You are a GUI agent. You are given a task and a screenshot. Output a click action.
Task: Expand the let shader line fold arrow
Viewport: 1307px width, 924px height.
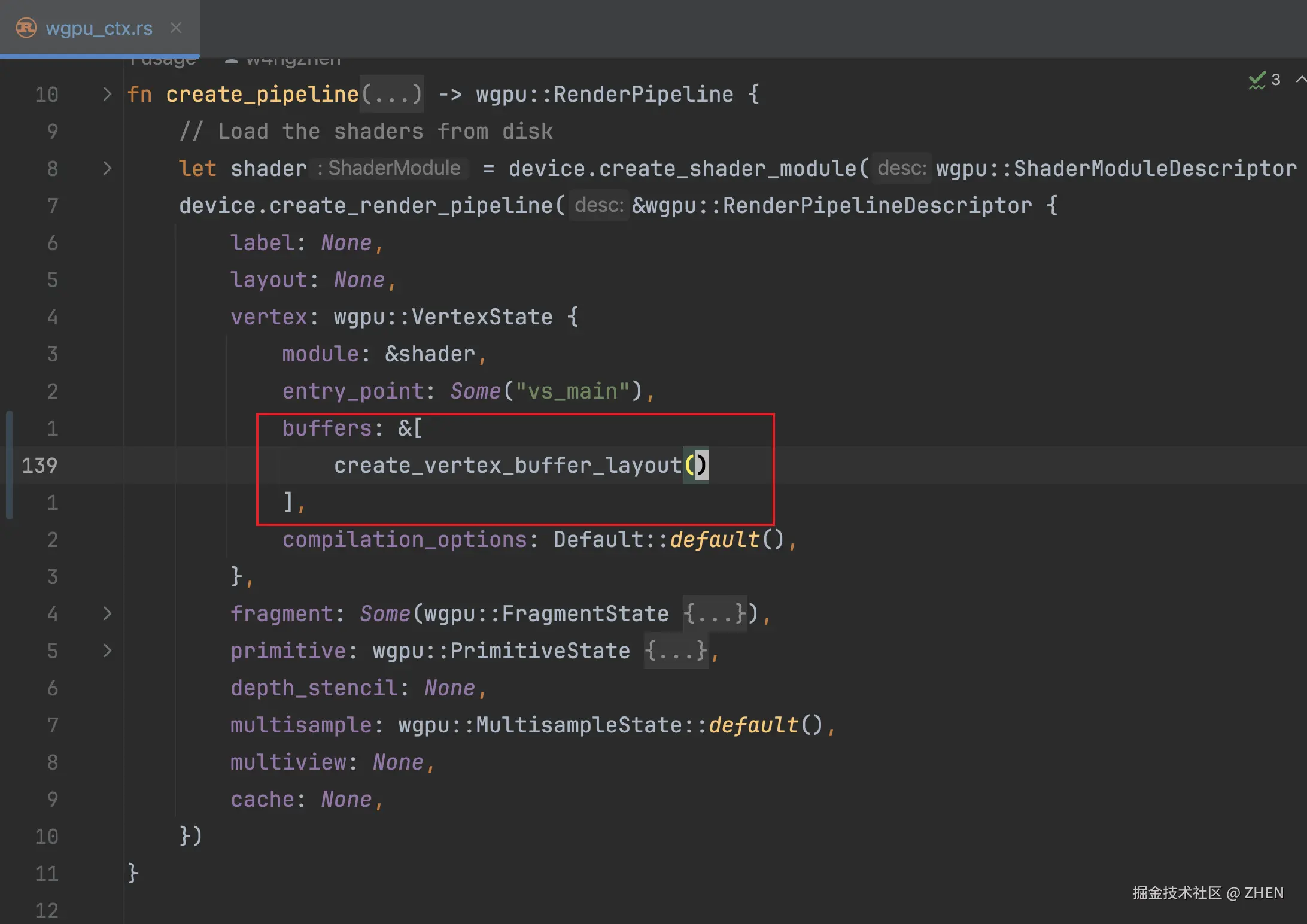[107, 169]
